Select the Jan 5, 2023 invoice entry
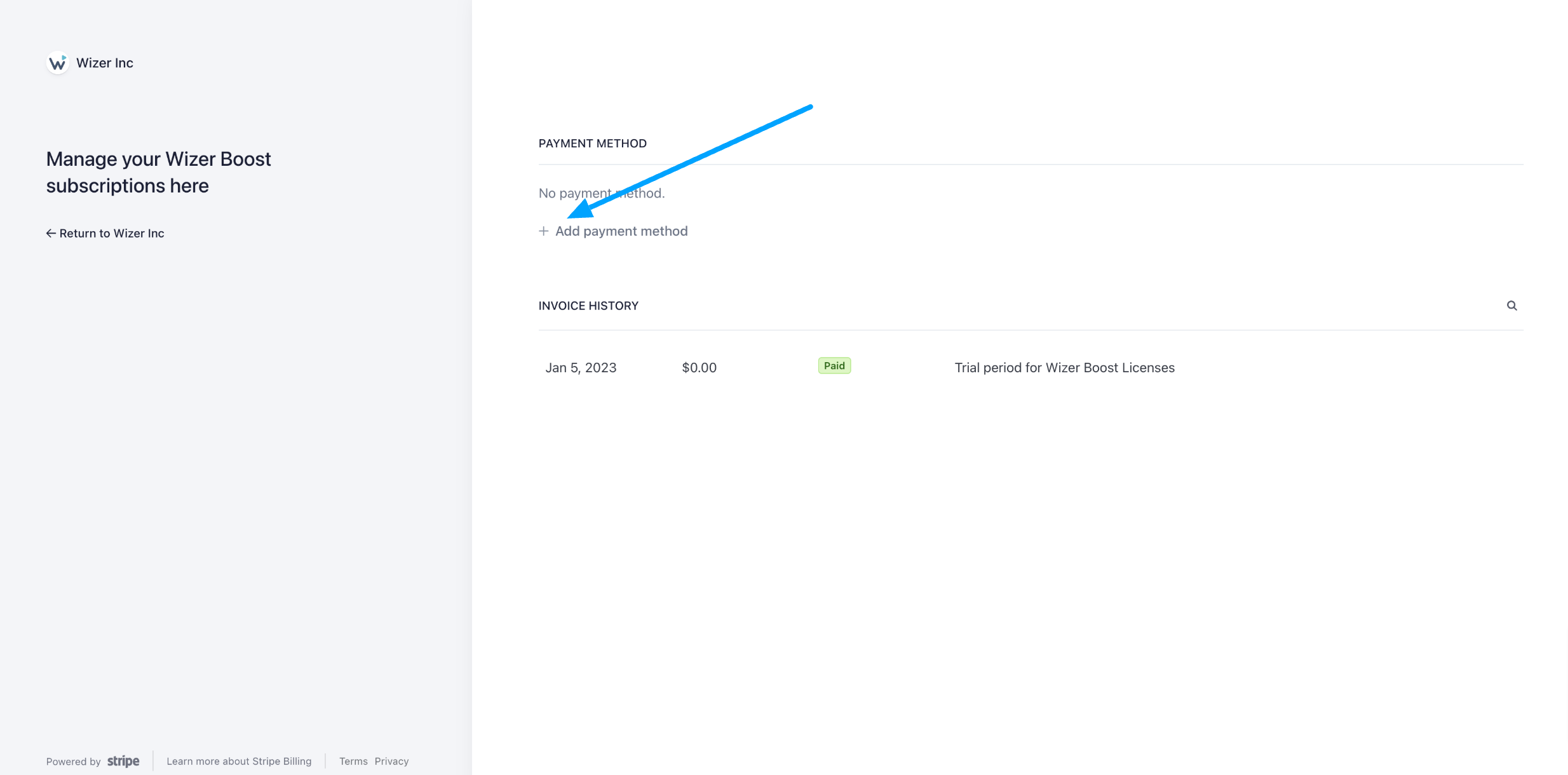 580,367
